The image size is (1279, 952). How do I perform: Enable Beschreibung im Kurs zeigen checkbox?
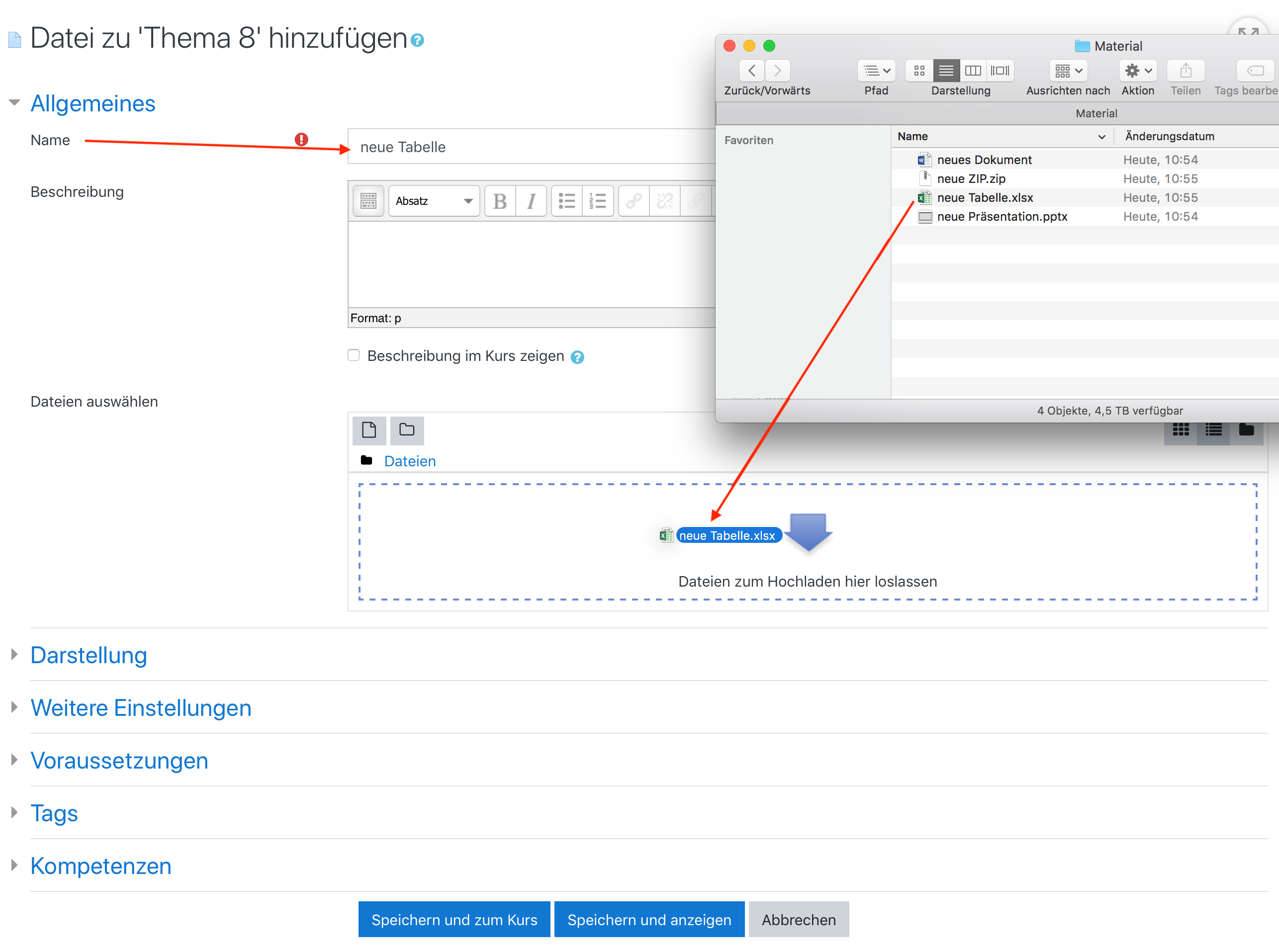click(x=354, y=355)
